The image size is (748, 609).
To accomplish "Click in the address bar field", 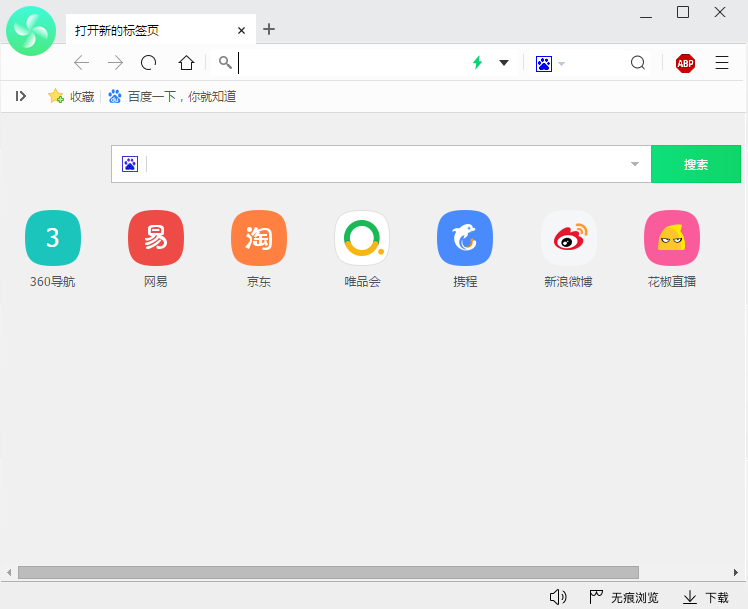I will (x=353, y=62).
